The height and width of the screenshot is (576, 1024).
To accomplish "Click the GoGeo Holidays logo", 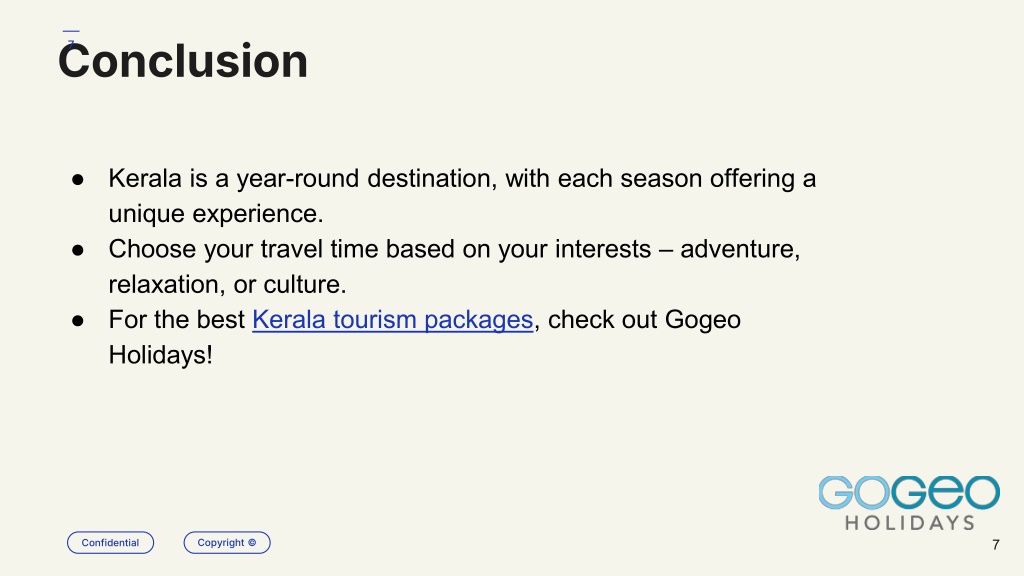I will (x=909, y=502).
